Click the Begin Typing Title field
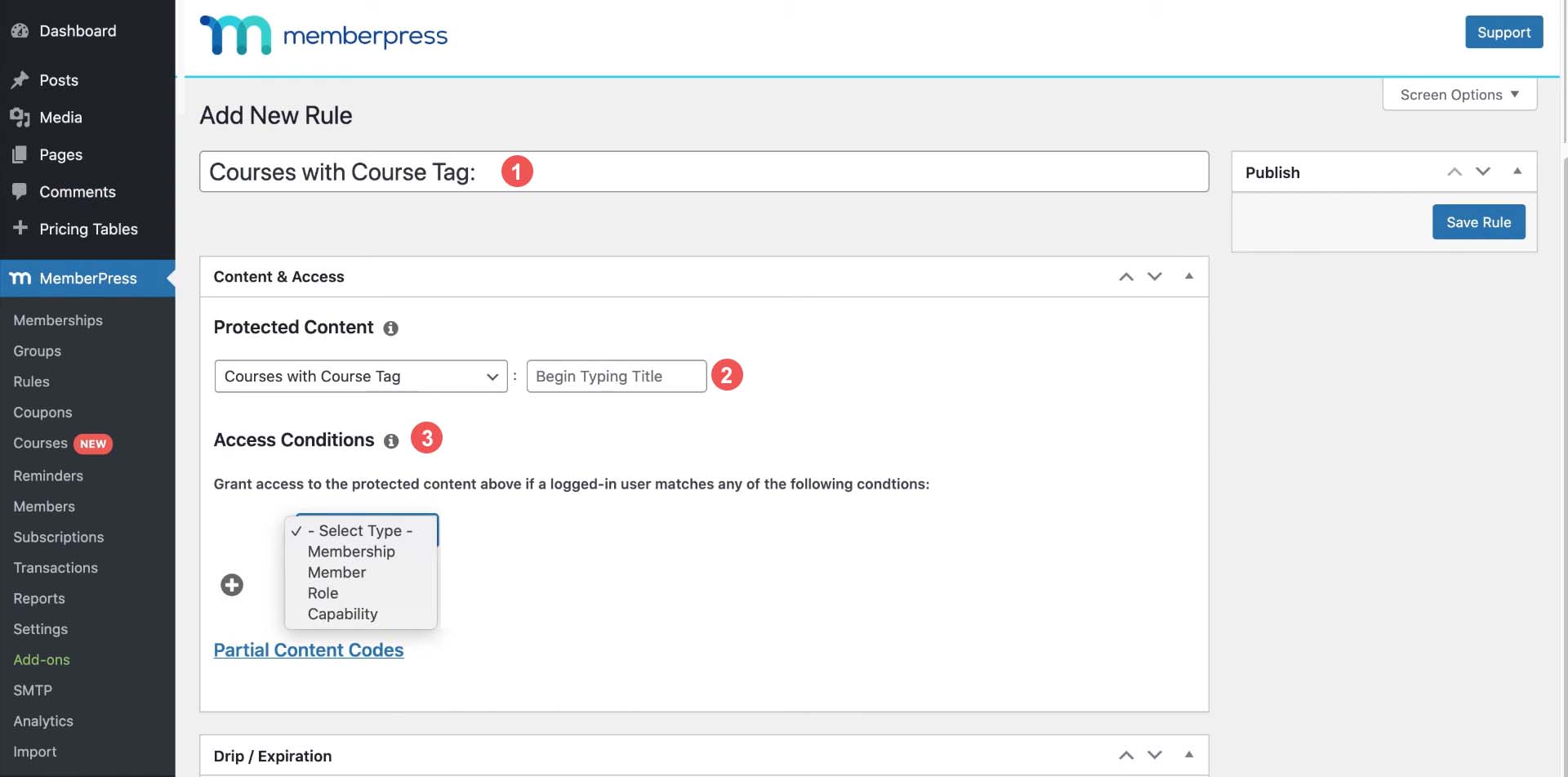1568x777 pixels. pyautogui.click(x=617, y=377)
